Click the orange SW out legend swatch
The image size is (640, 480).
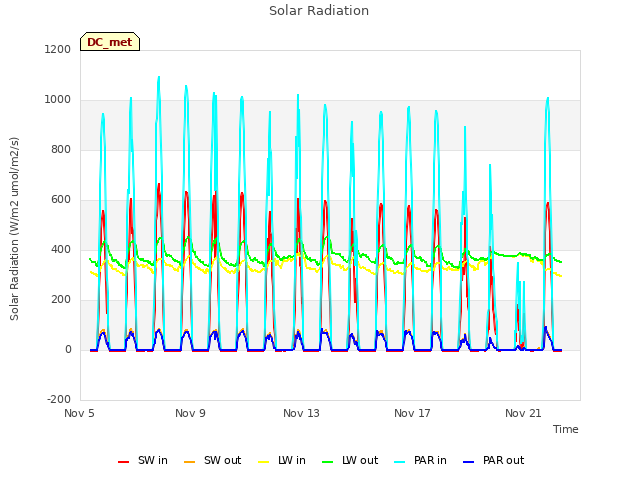click(x=189, y=462)
